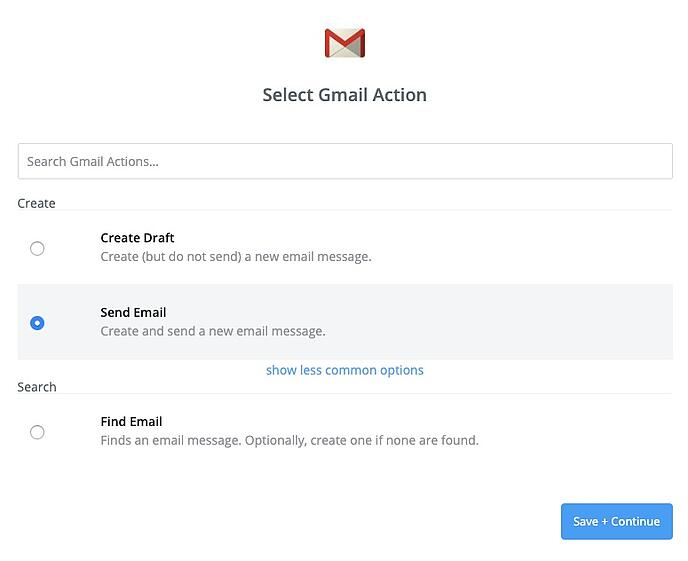
Task: Click the bold Create Draft title
Action: [137, 238]
